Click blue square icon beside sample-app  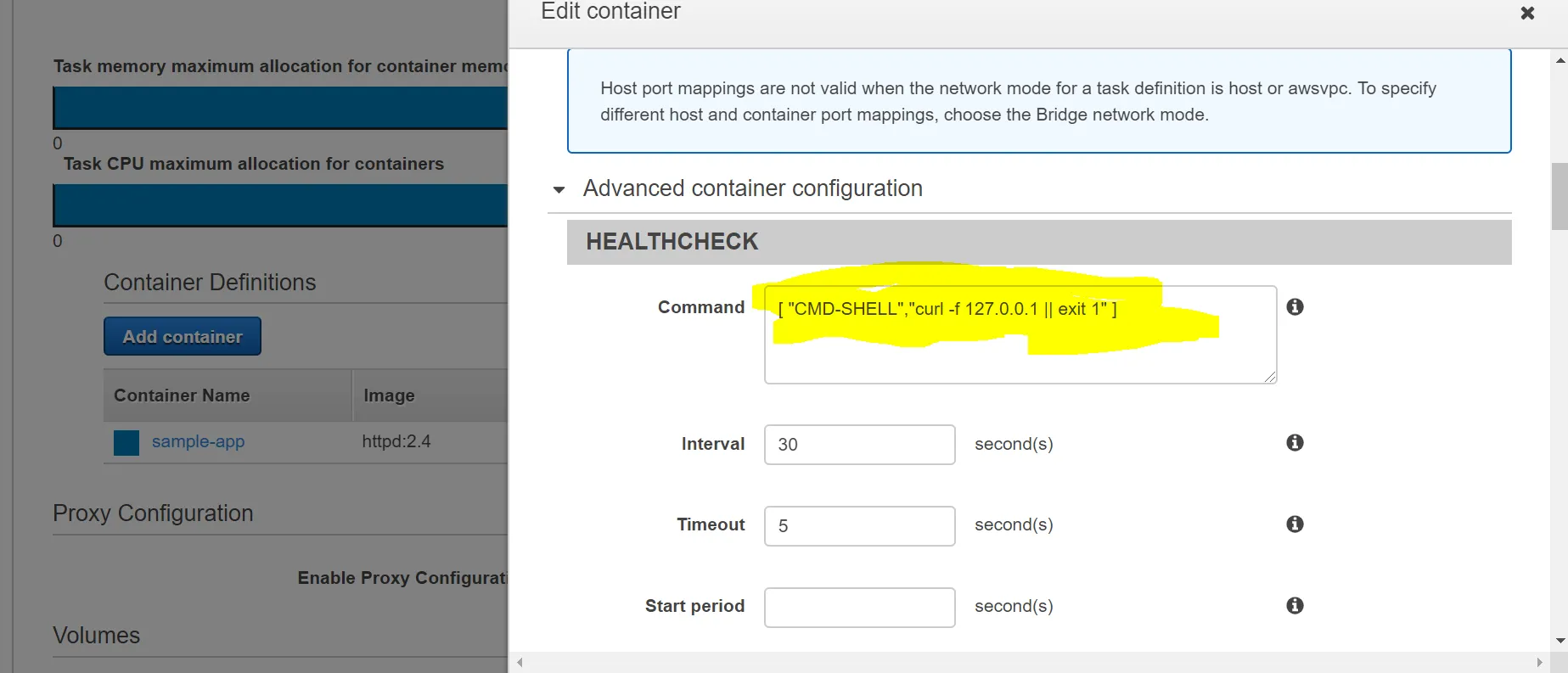pyautogui.click(x=126, y=443)
